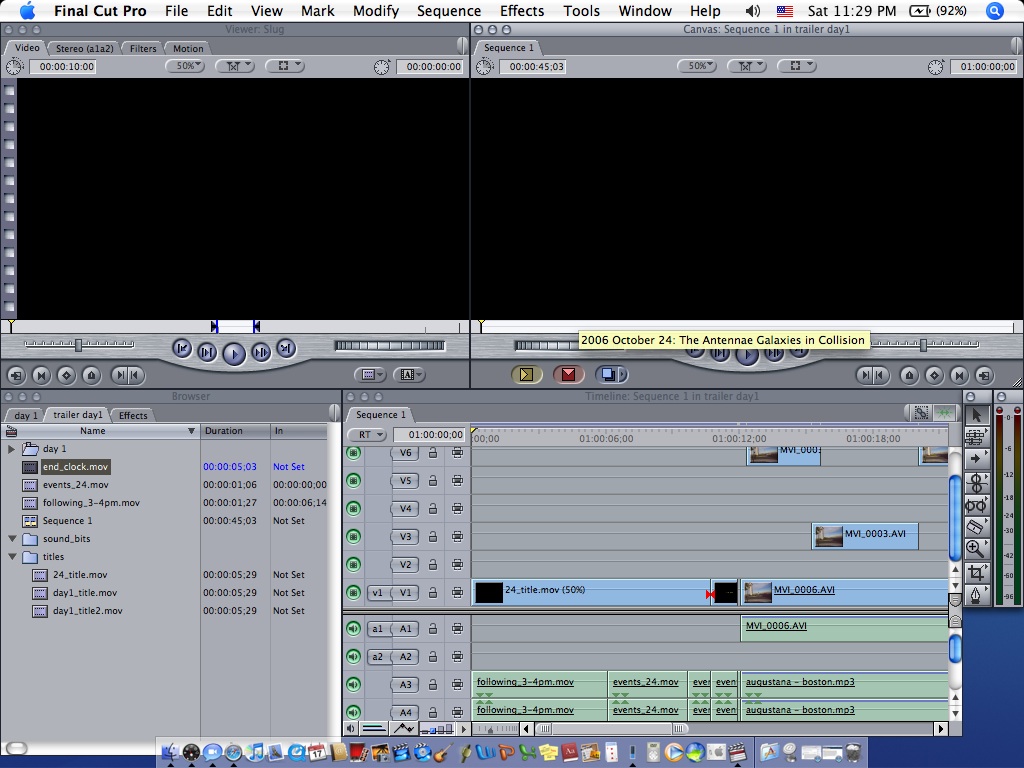
Task: Toggle visibility of track V6
Action: 353,453
